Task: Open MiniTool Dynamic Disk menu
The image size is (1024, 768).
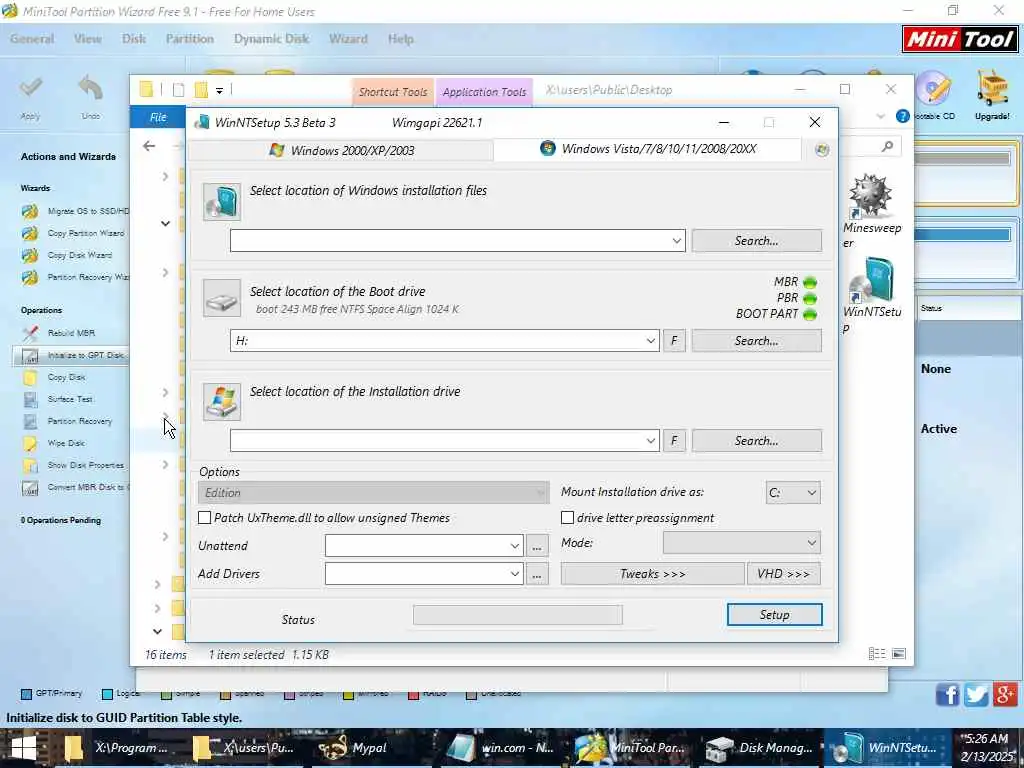Action: click(271, 39)
